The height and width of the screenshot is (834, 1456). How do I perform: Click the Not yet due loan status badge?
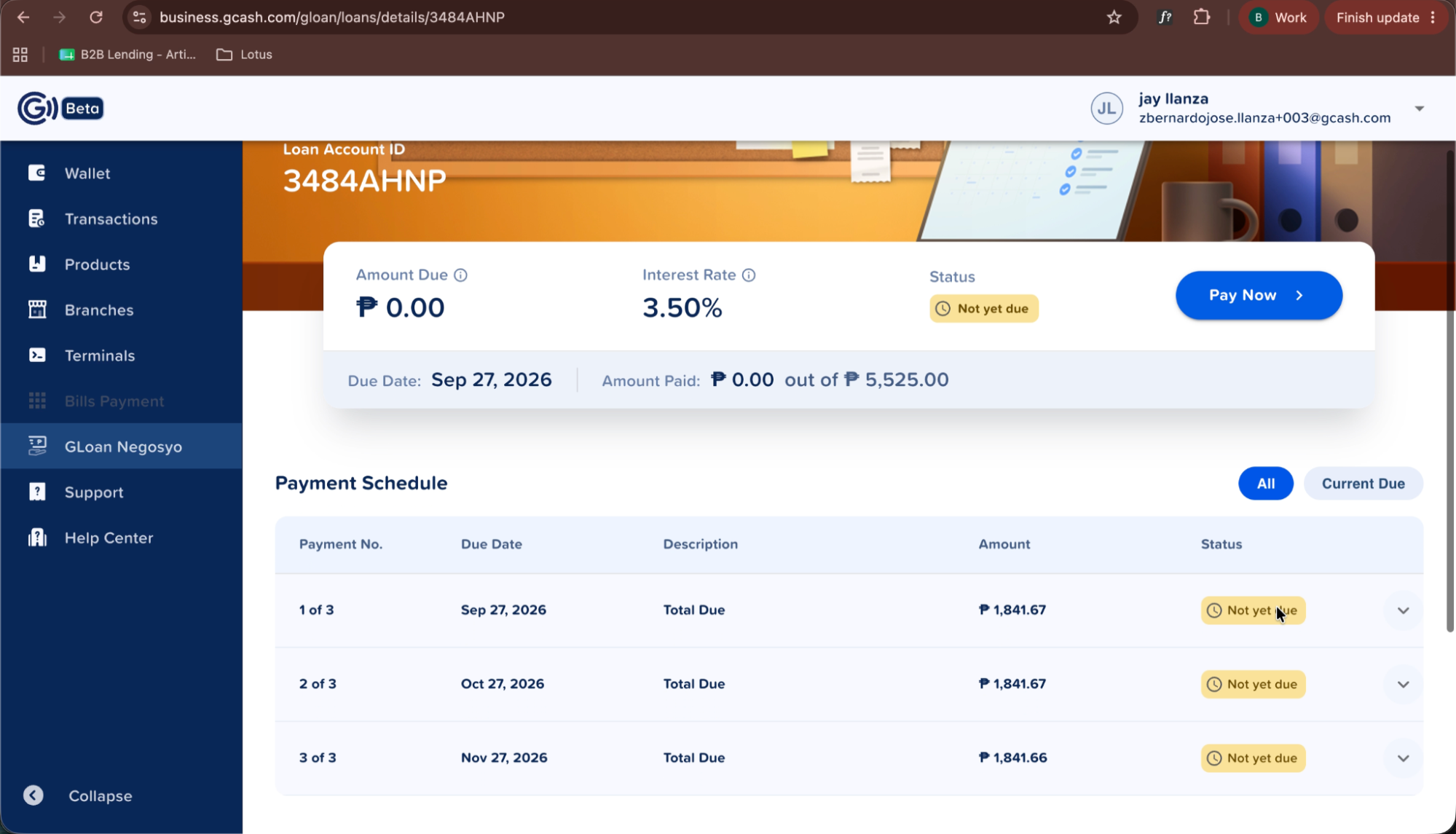983,309
